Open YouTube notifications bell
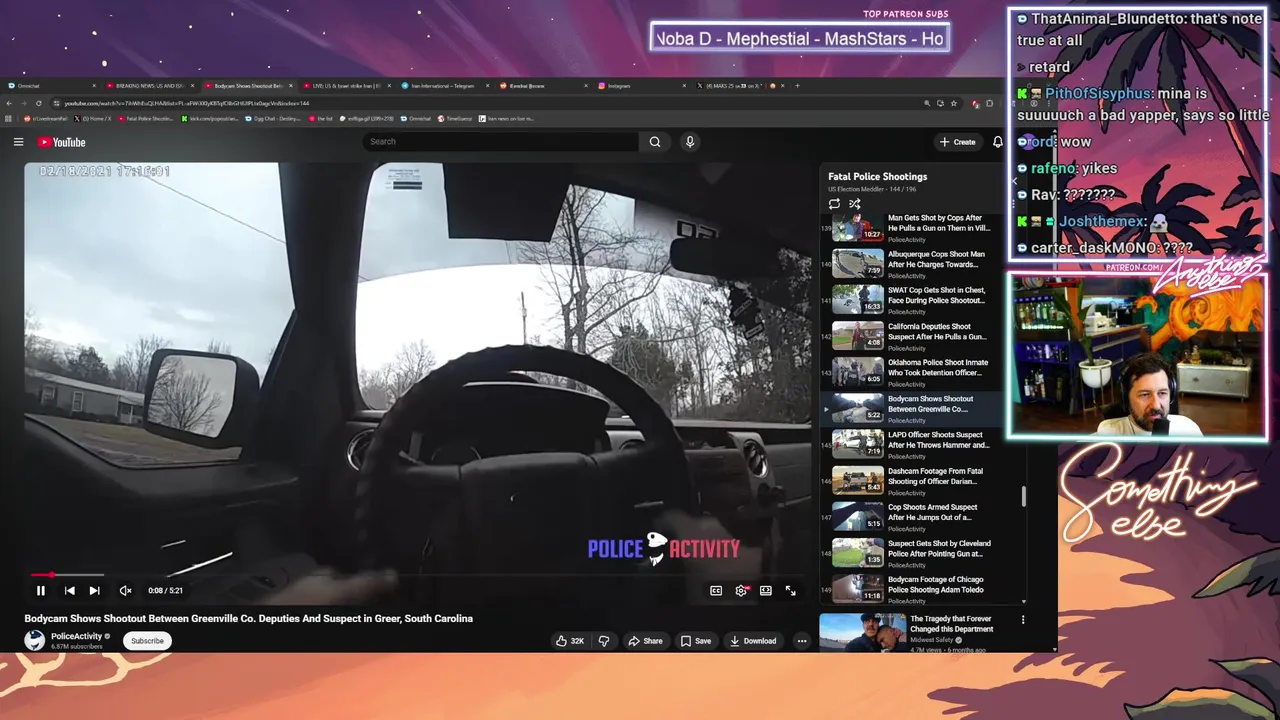The height and width of the screenshot is (720, 1280). (x=997, y=142)
